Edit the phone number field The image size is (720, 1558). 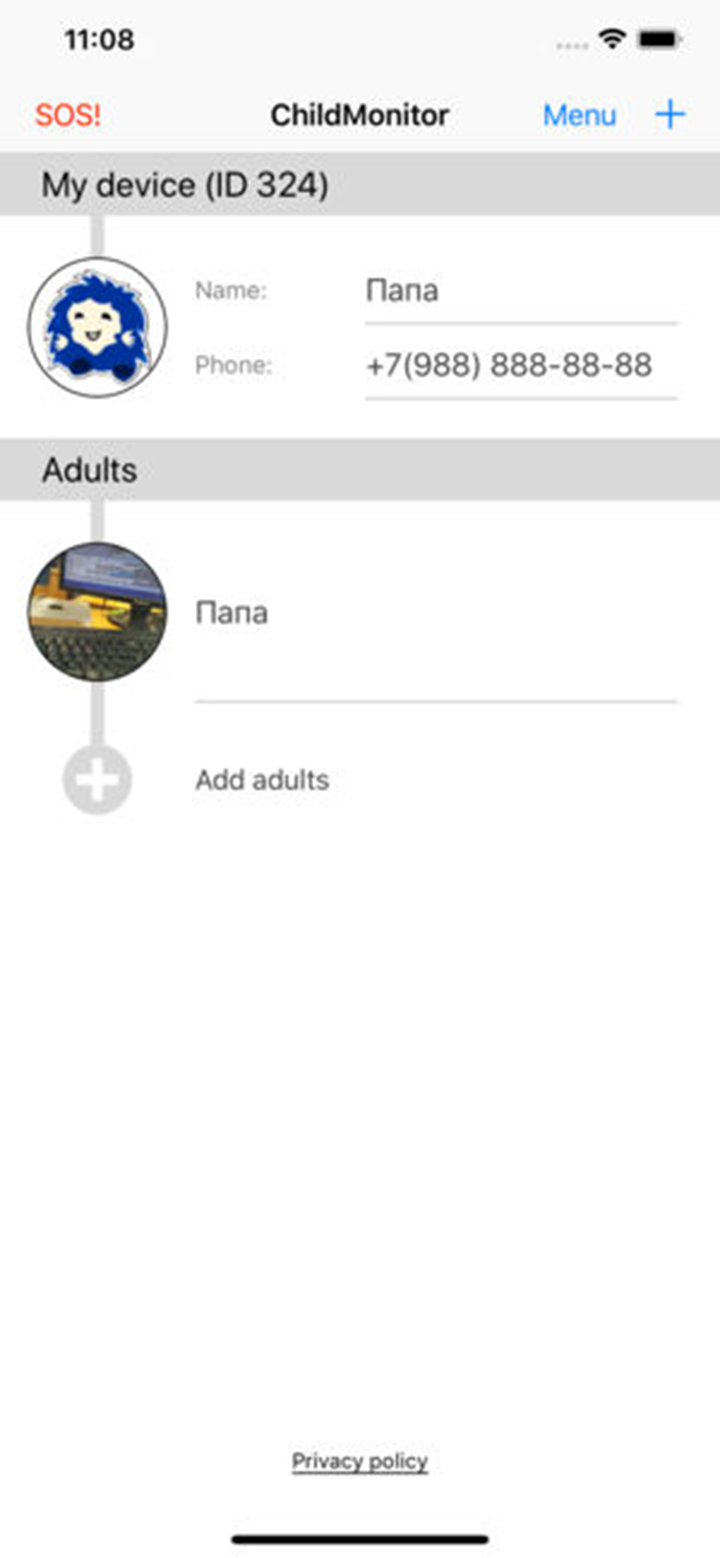pos(520,366)
